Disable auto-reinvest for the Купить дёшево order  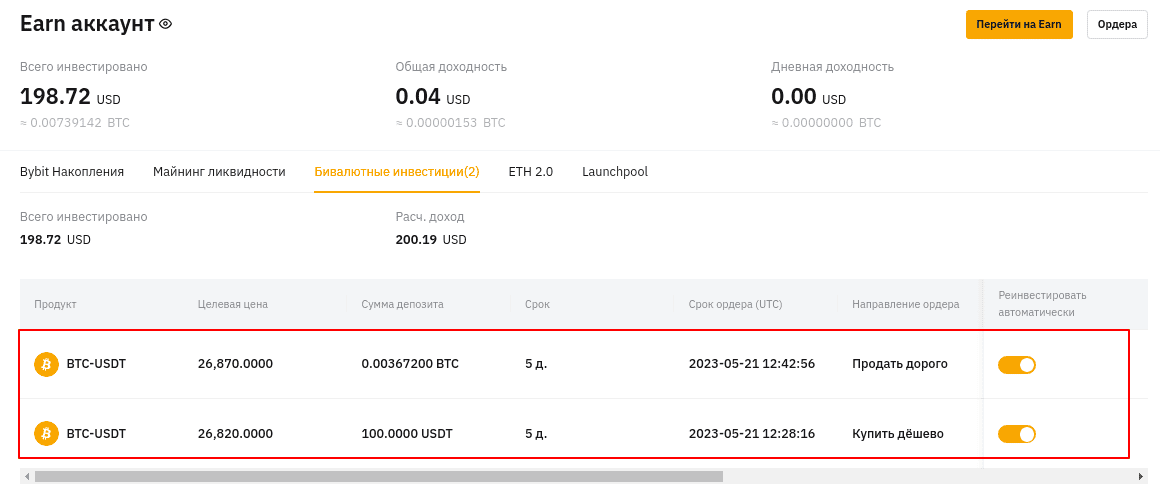pos(1016,434)
